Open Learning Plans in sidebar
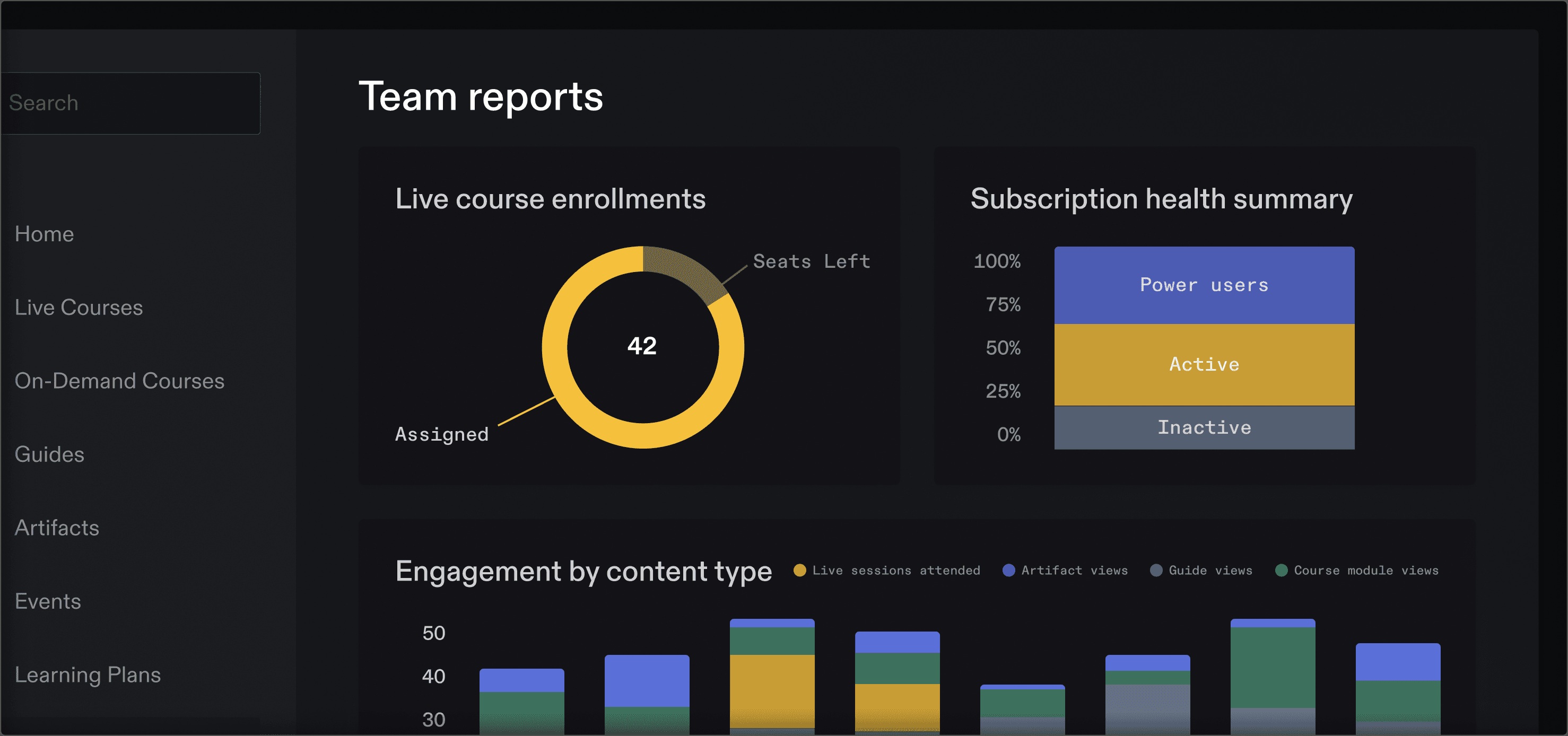This screenshot has width=1568, height=736. tap(88, 675)
